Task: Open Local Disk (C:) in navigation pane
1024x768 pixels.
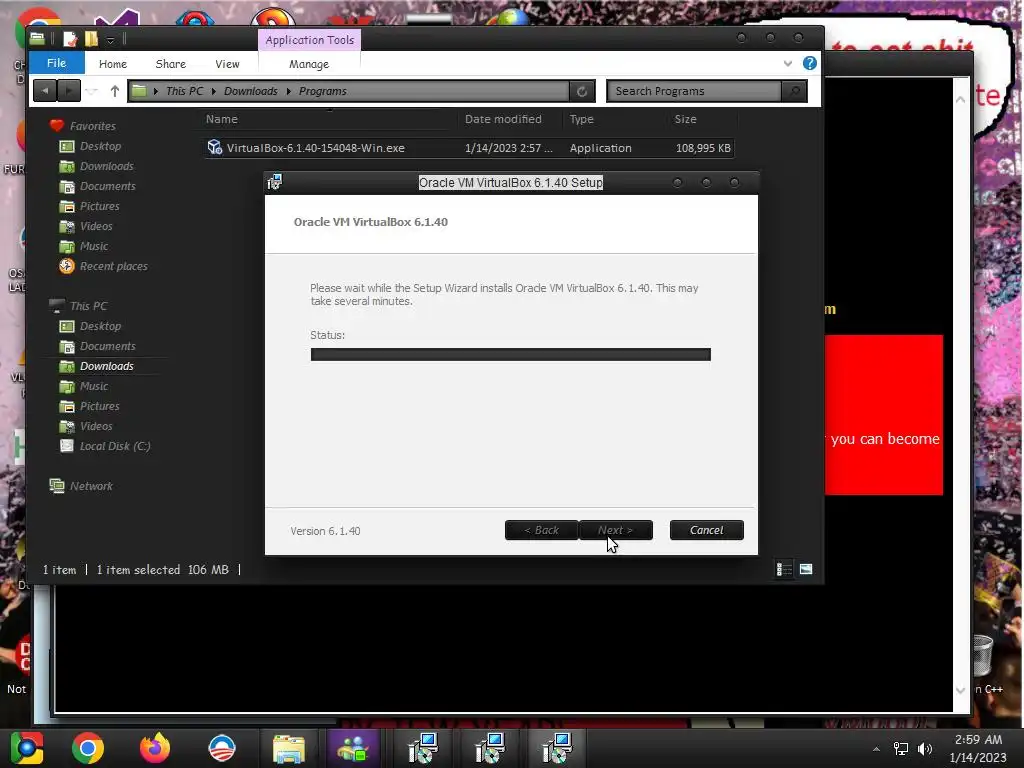Action: point(115,446)
